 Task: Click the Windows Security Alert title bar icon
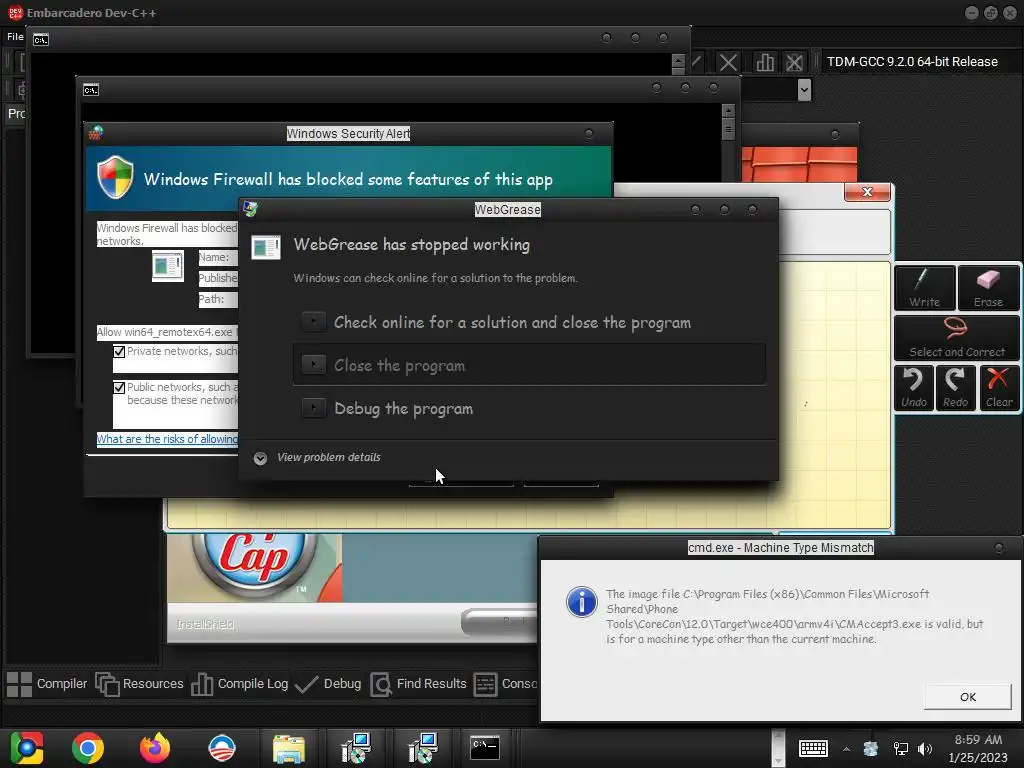(96, 133)
